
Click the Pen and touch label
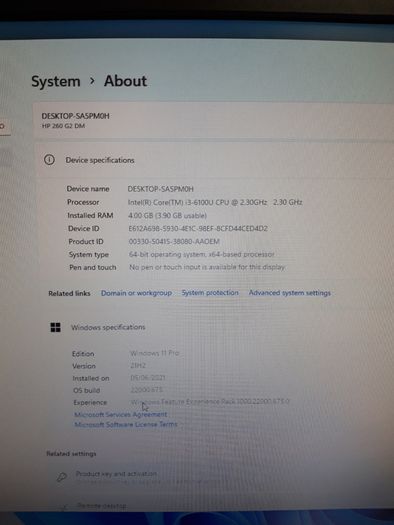[93, 267]
